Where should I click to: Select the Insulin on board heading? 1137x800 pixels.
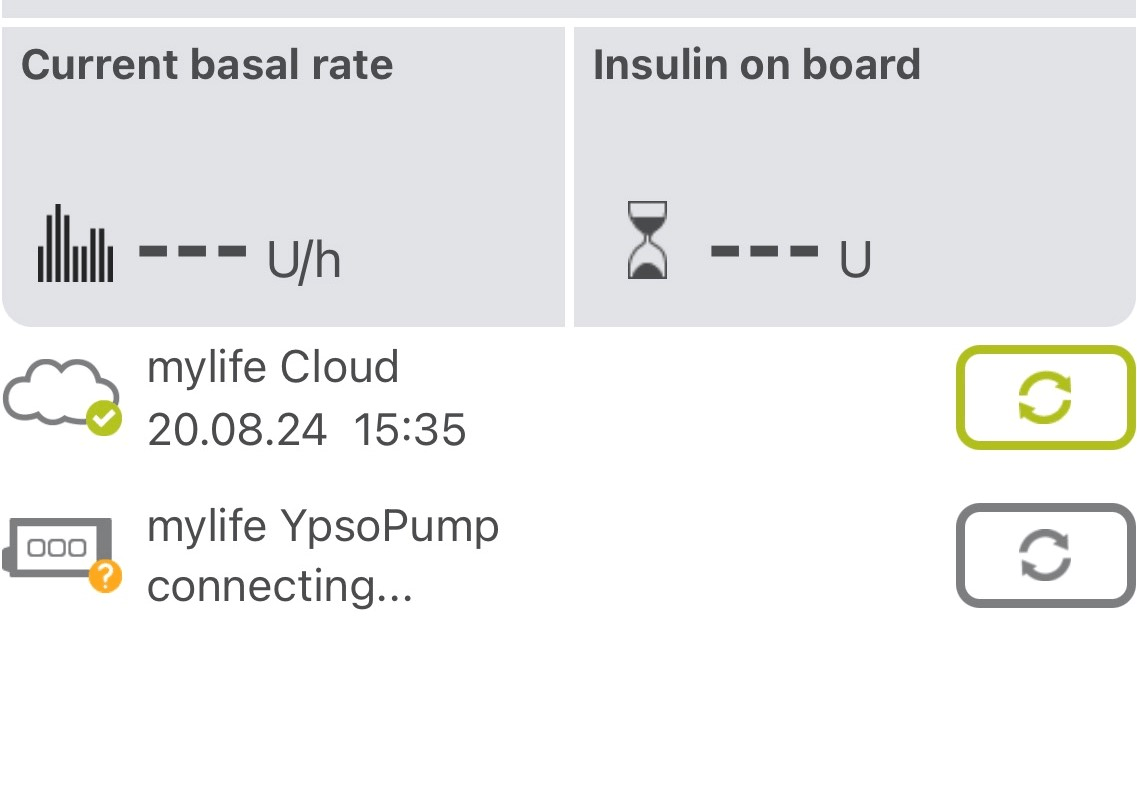tap(757, 65)
